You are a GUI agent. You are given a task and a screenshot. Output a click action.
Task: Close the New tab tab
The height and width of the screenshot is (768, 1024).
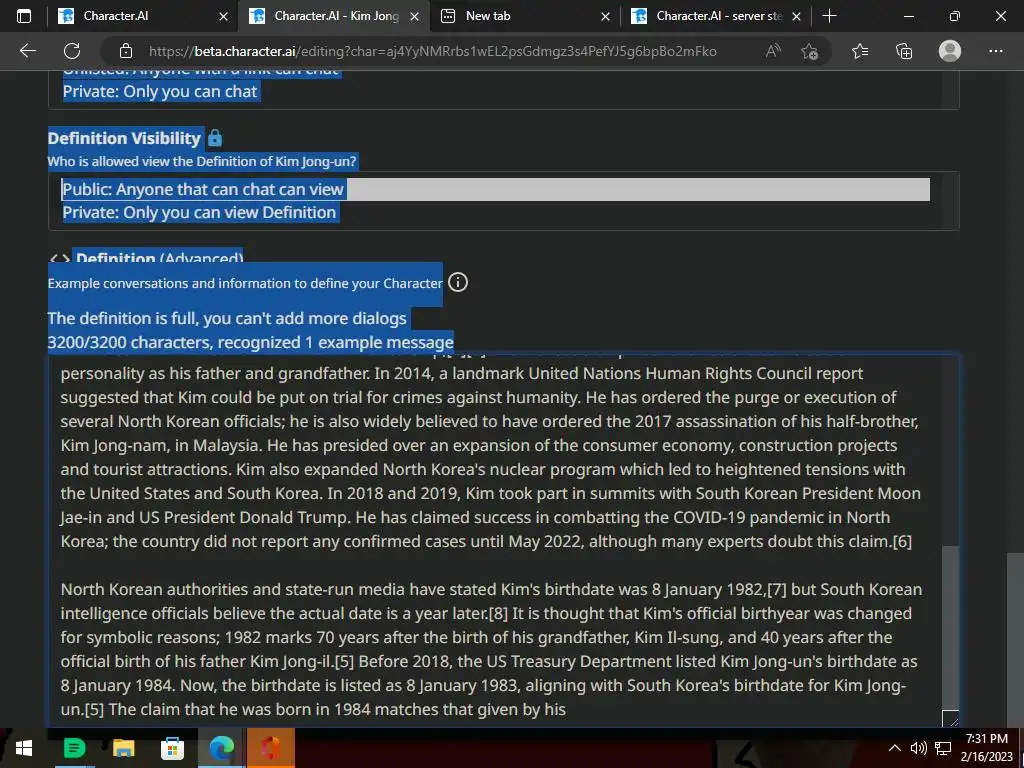pos(605,16)
